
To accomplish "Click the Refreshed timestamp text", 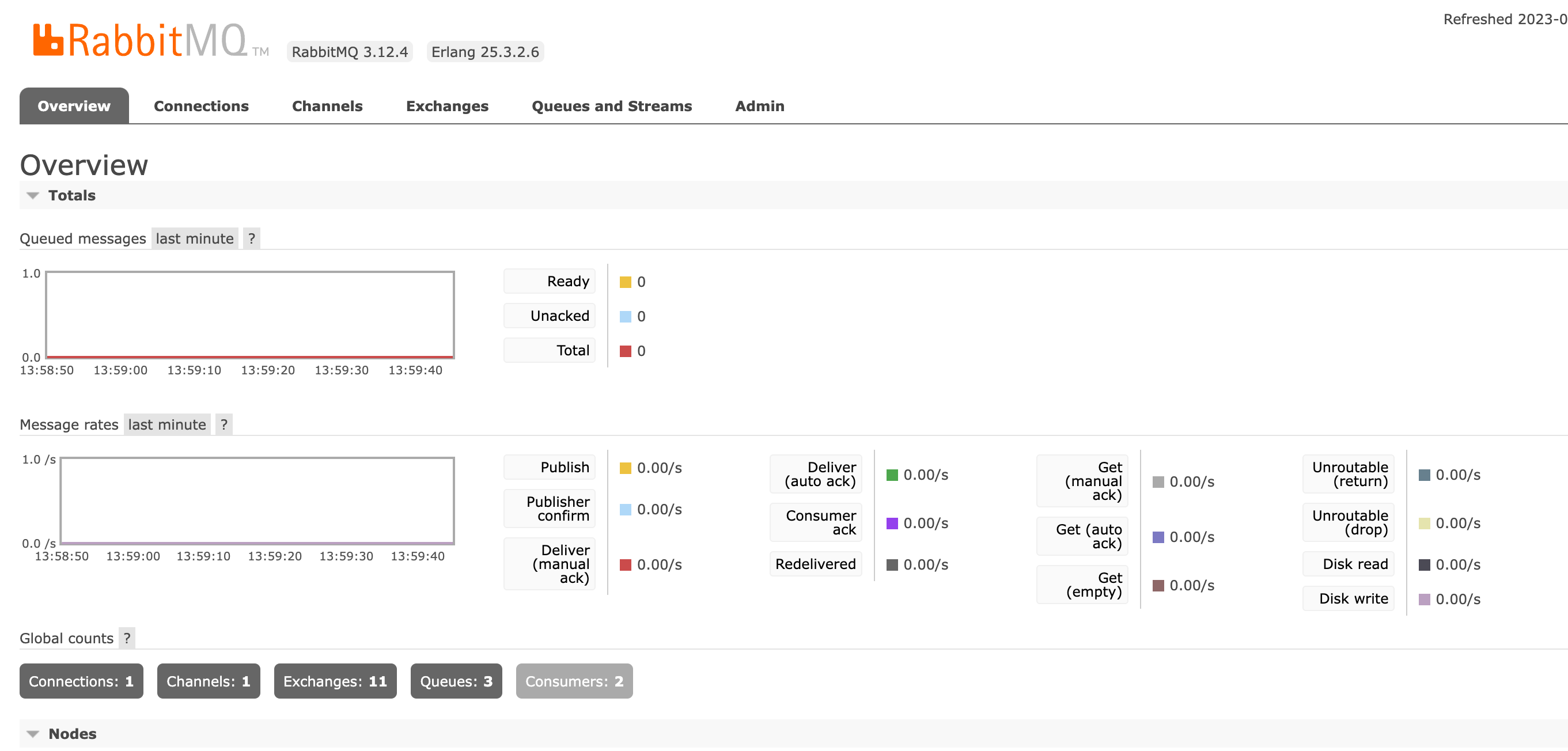I will tap(1505, 20).
